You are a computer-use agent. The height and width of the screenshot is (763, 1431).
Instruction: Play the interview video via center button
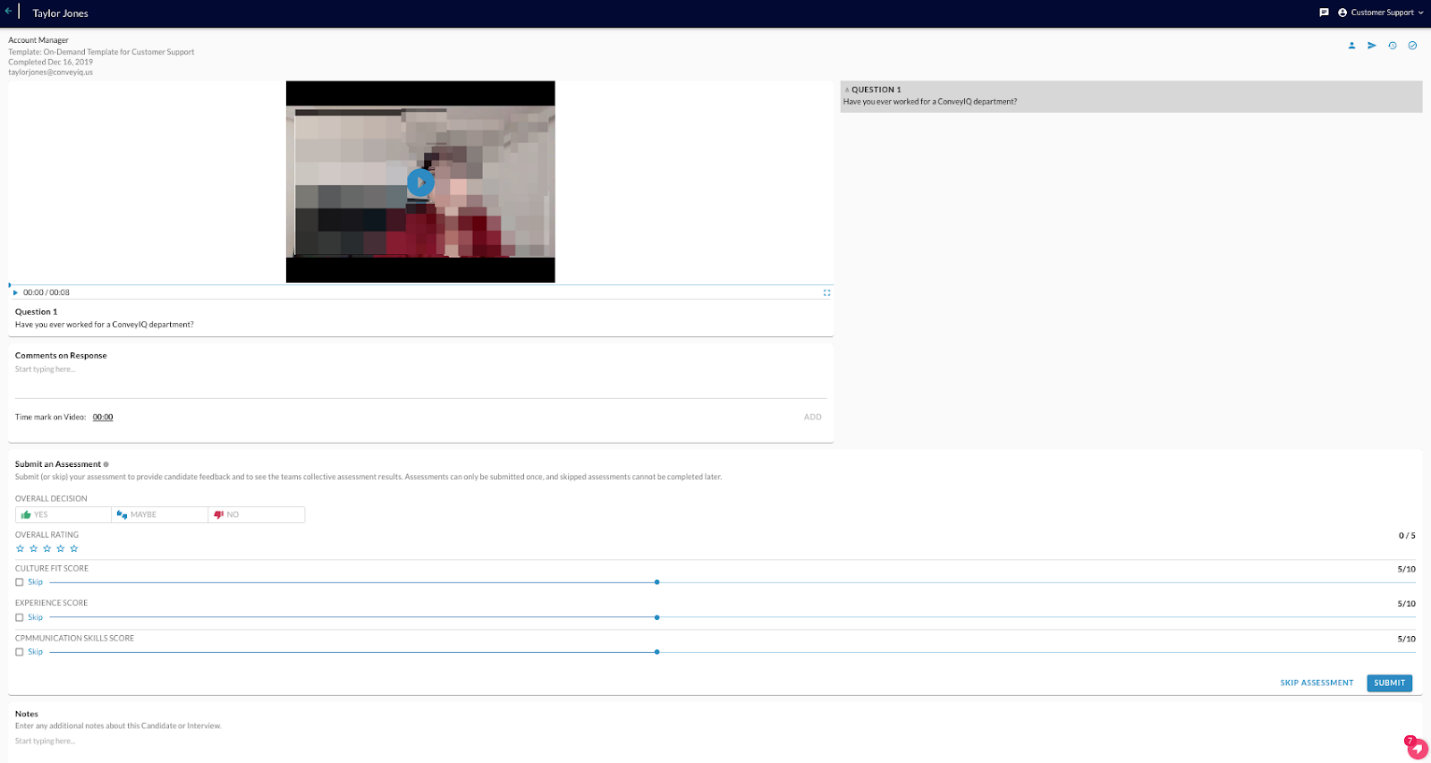421,182
